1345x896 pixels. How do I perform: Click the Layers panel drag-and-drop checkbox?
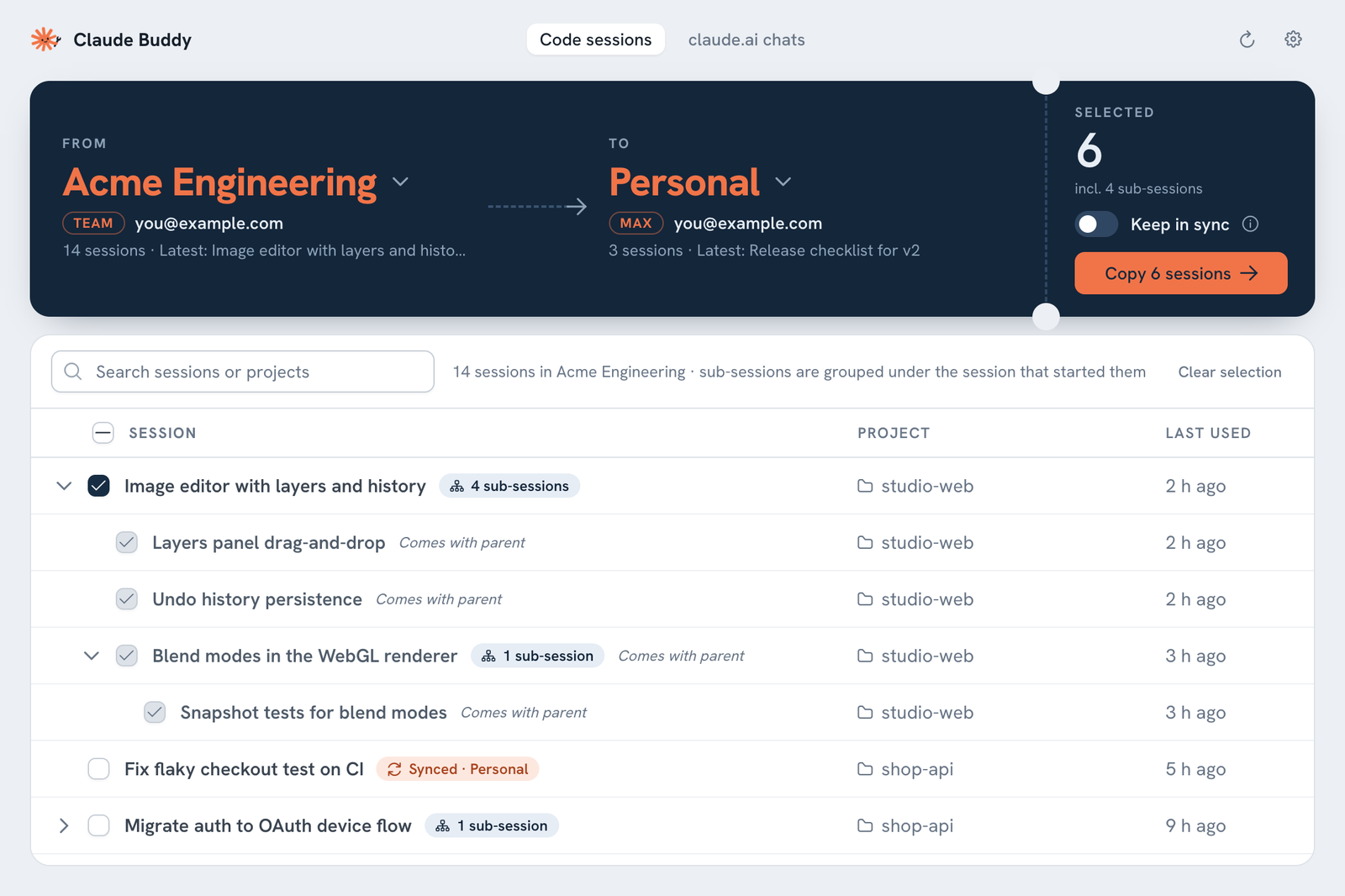click(127, 542)
